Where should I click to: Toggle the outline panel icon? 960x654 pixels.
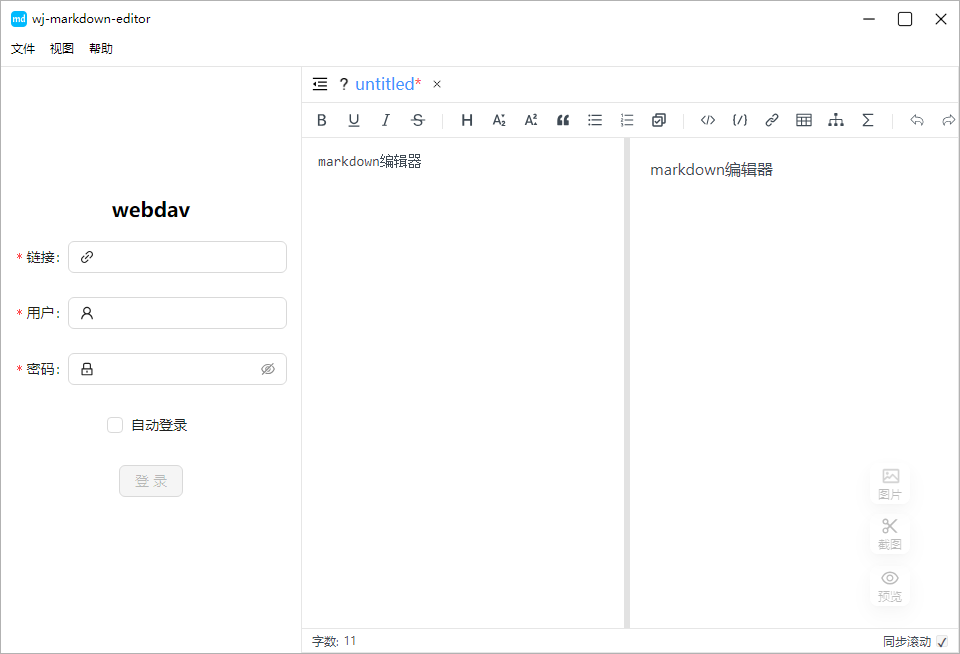(x=319, y=84)
